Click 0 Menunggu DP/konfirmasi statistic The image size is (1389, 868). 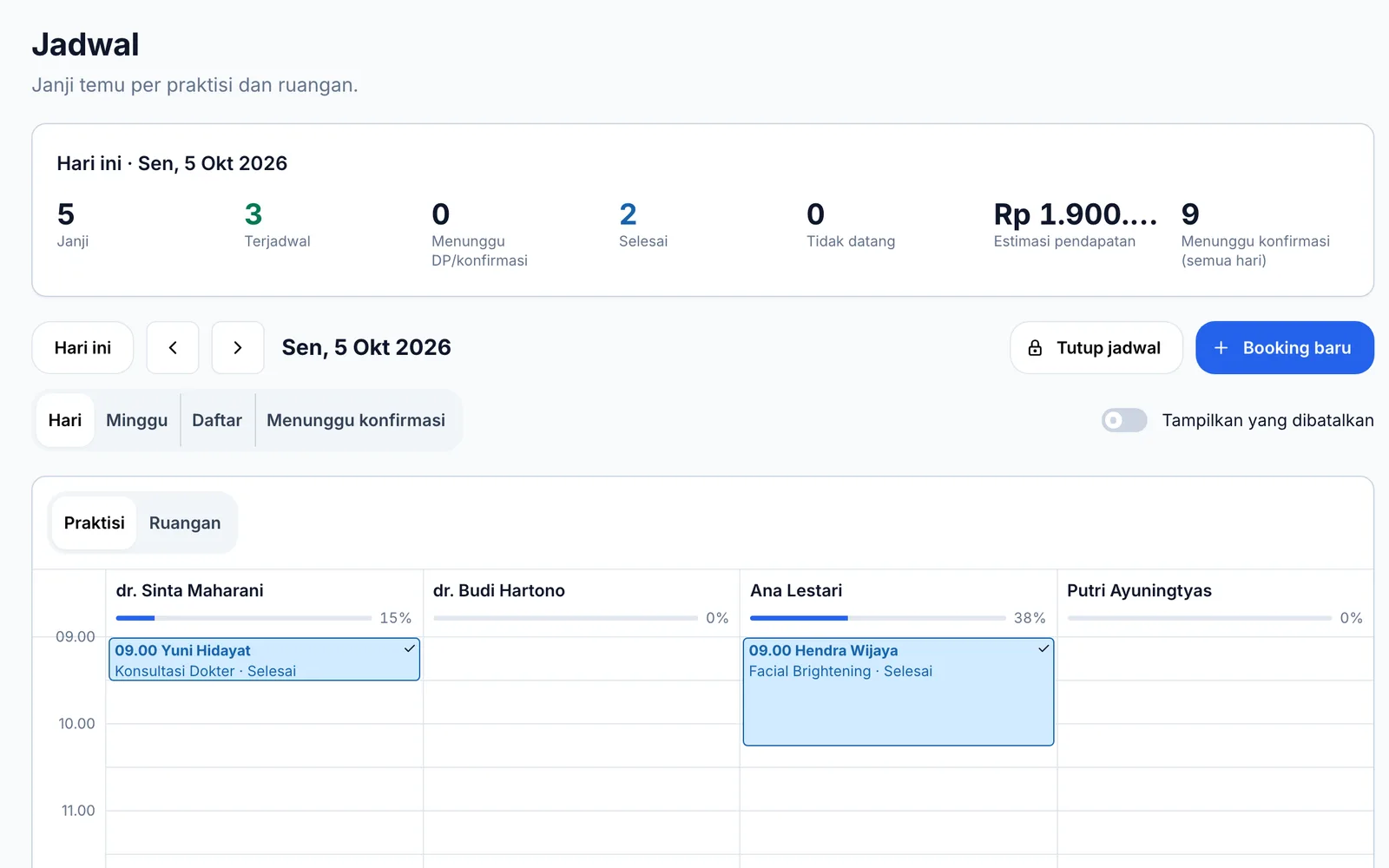coord(479,233)
